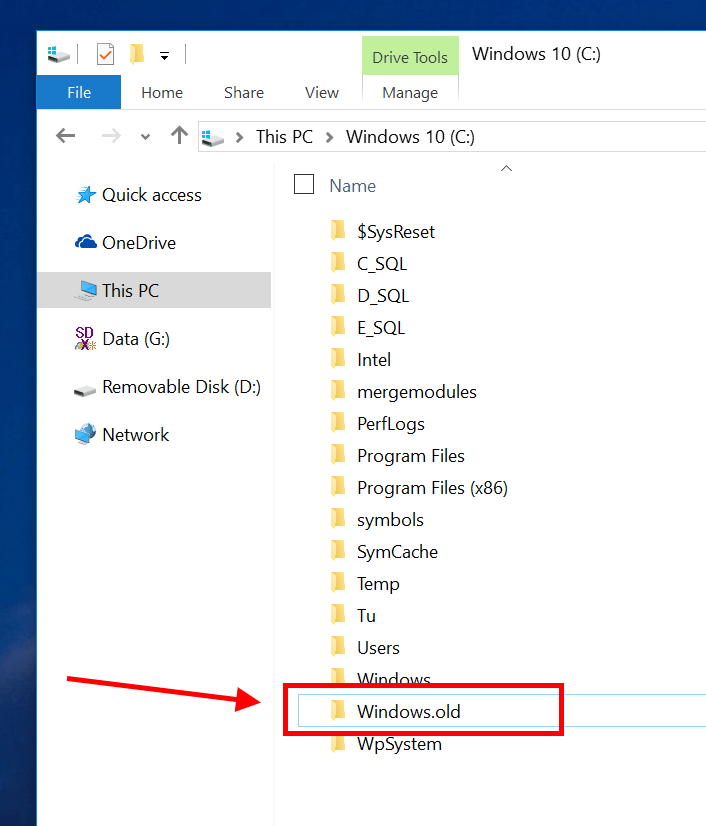
Task: Select the mergemodules folder icon
Action: [338, 390]
